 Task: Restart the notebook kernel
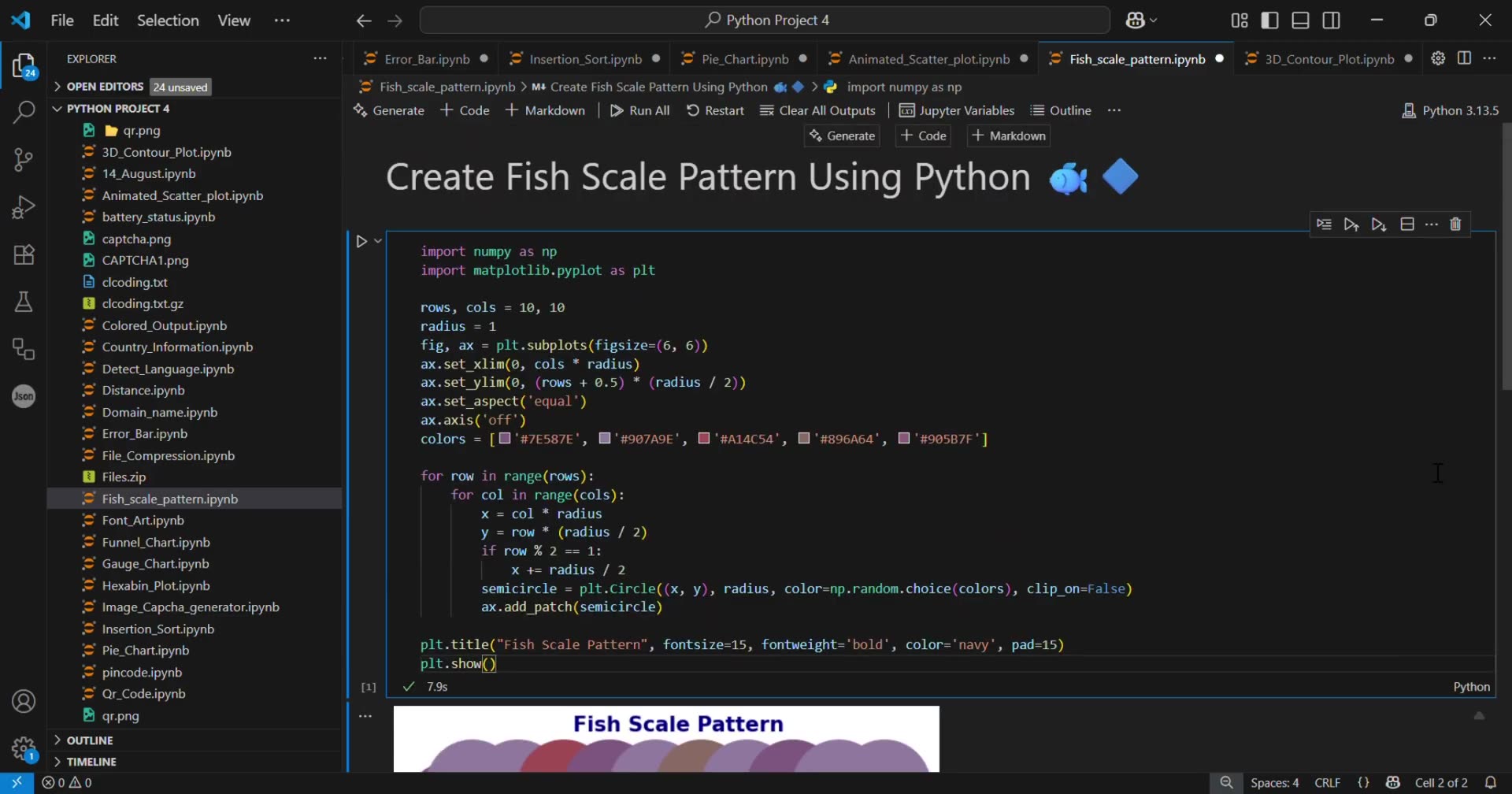[714, 110]
